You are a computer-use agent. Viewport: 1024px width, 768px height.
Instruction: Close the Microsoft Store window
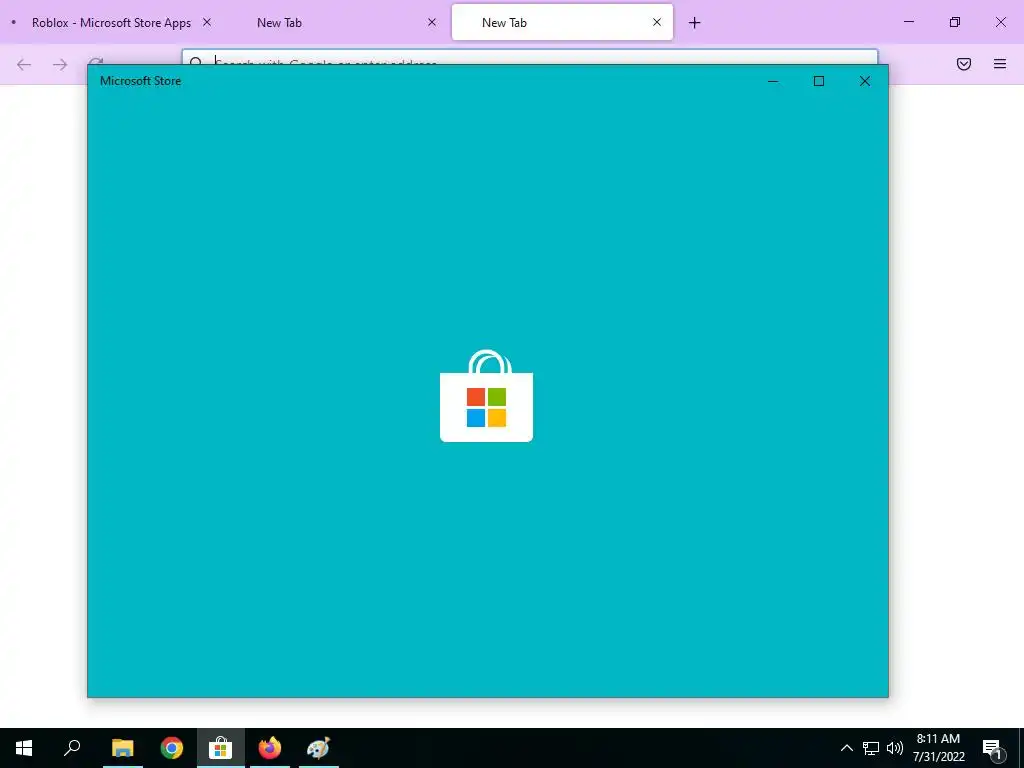point(865,81)
